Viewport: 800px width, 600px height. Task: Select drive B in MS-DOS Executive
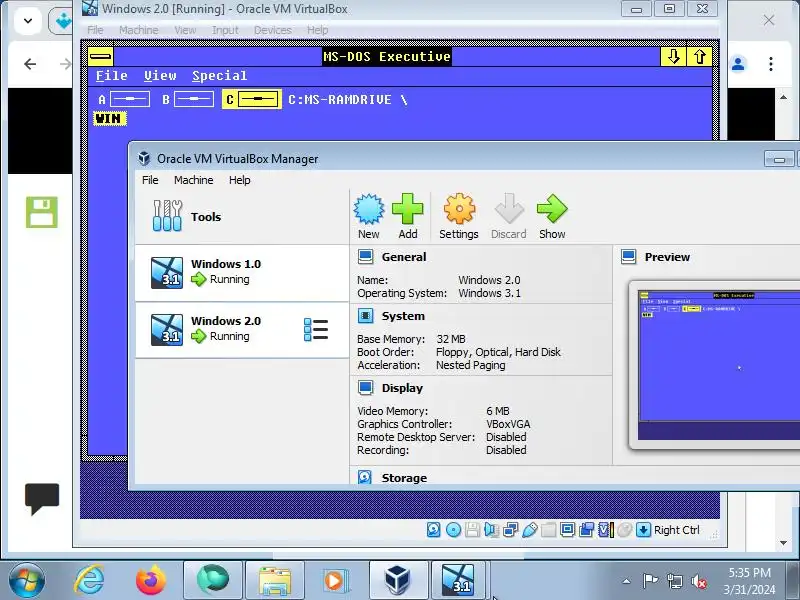[187, 99]
